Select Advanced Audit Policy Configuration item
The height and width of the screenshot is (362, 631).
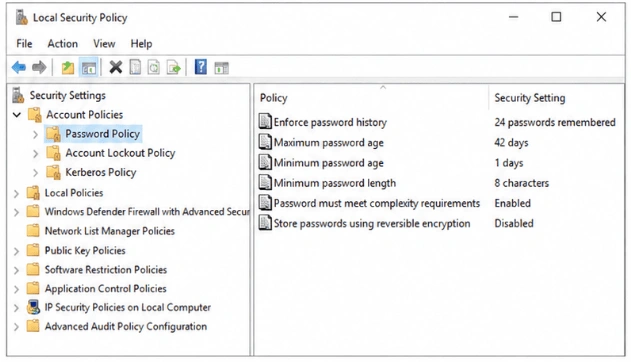point(126,326)
